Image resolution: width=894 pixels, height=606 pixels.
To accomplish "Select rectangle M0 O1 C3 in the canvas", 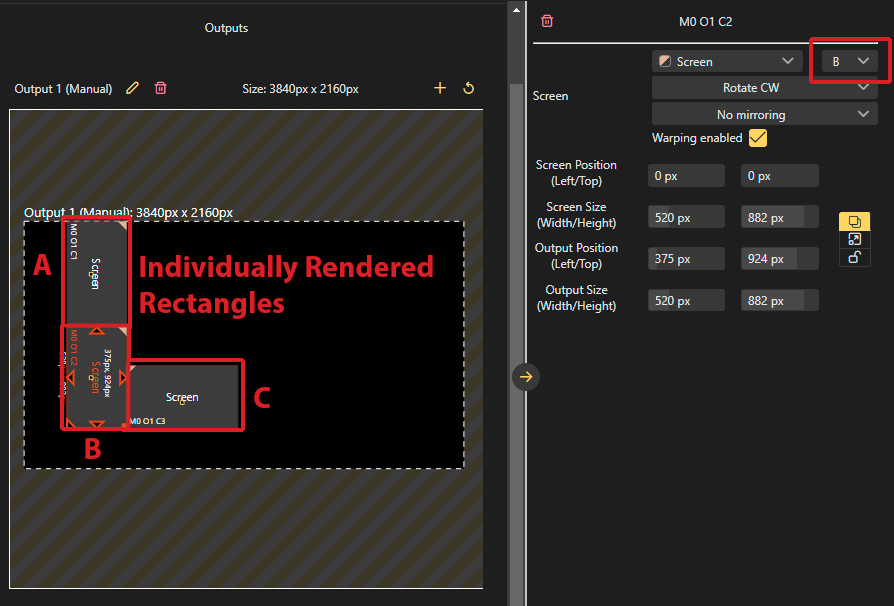I will [184, 397].
